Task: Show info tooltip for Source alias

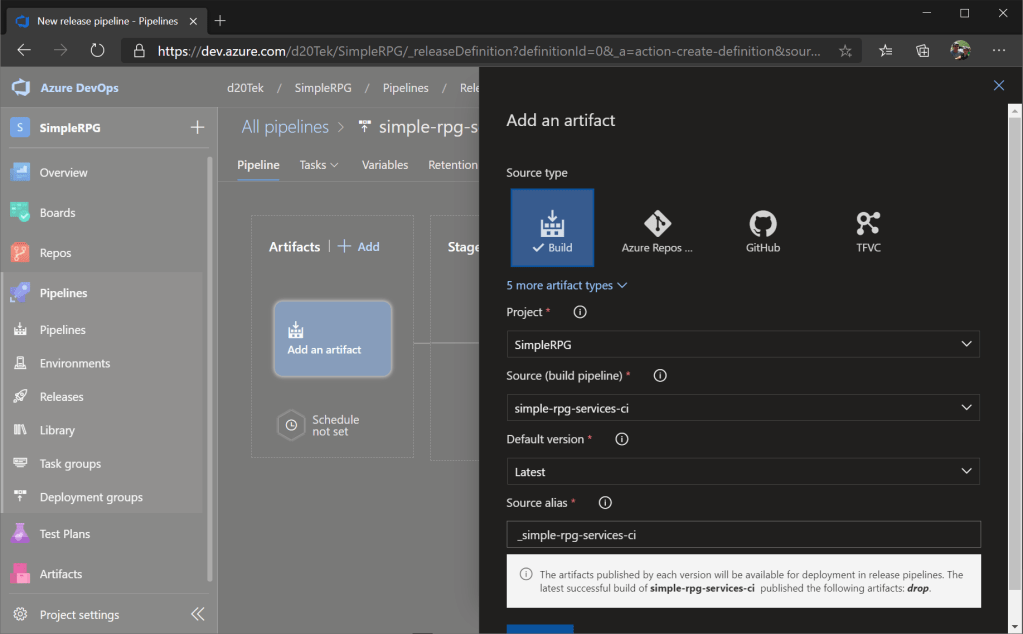Action: [x=604, y=503]
